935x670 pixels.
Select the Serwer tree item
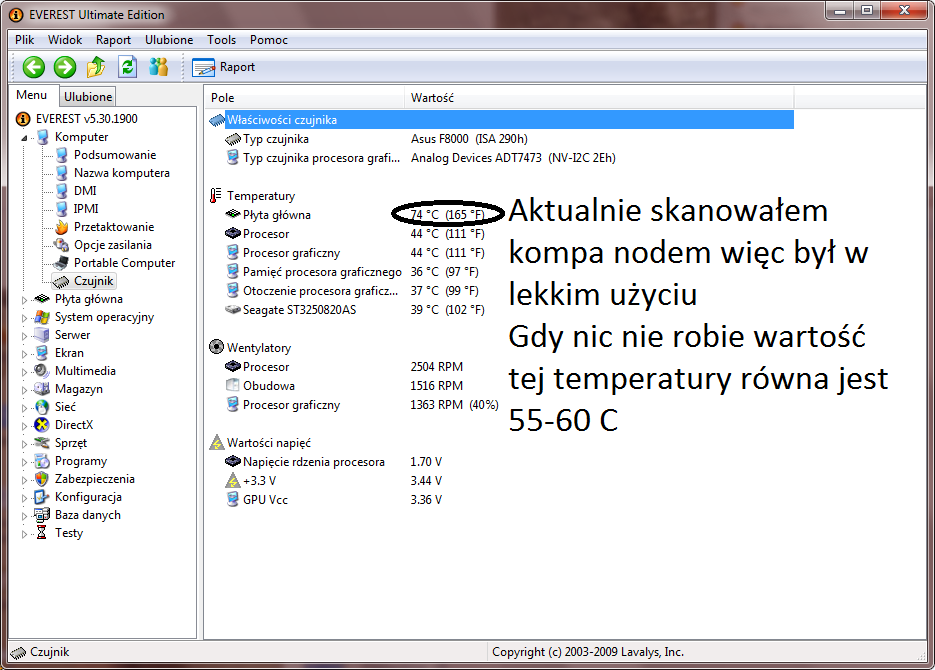(x=72, y=335)
